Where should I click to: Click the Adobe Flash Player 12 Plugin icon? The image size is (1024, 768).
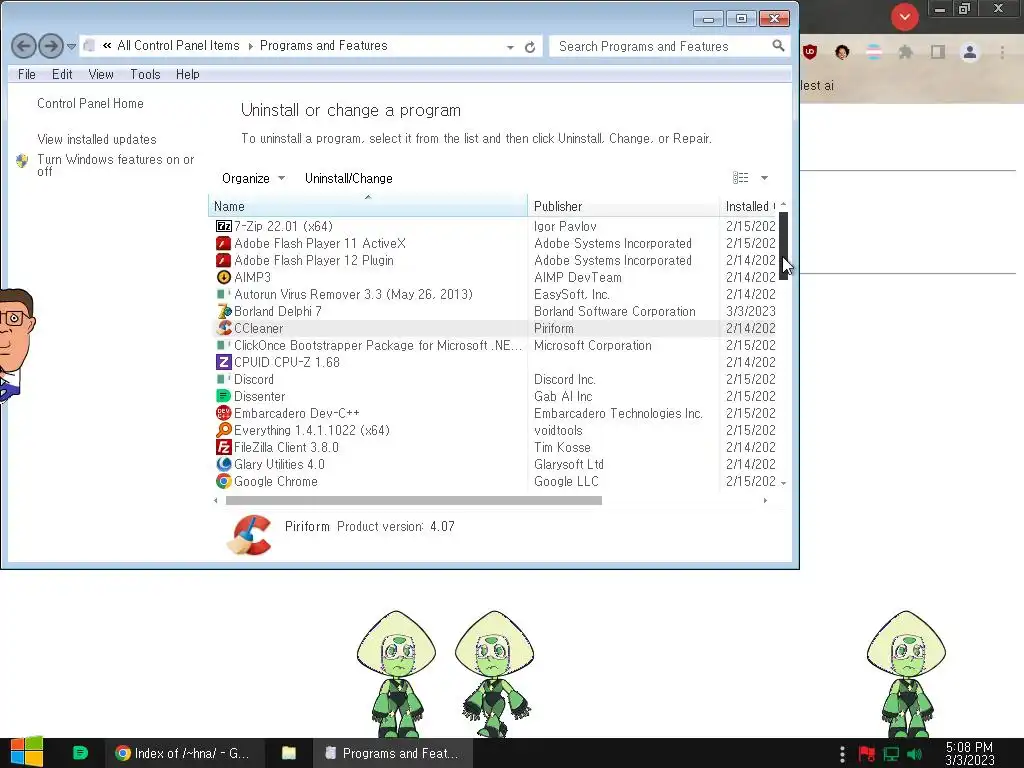pyautogui.click(x=223, y=260)
